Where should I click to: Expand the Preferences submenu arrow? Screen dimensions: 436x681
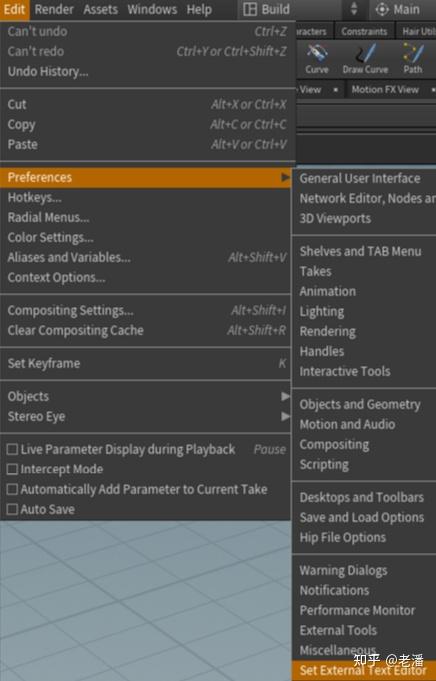click(x=285, y=177)
